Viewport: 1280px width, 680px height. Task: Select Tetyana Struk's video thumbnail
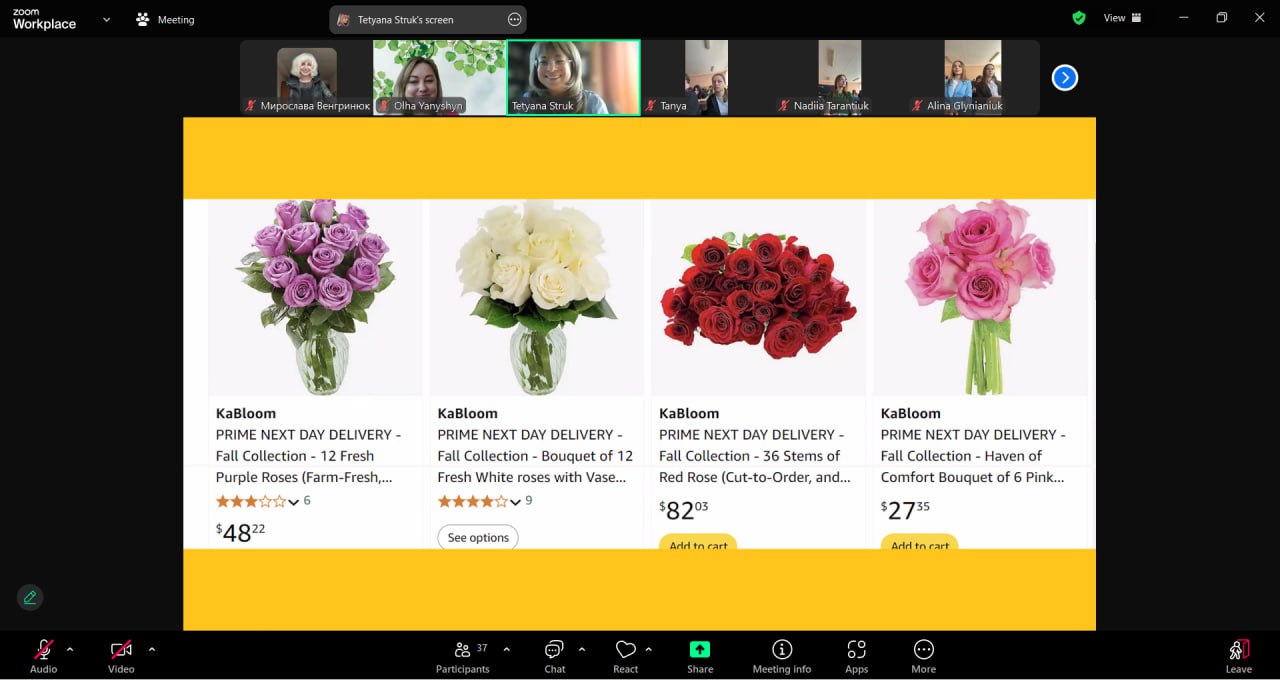point(573,77)
